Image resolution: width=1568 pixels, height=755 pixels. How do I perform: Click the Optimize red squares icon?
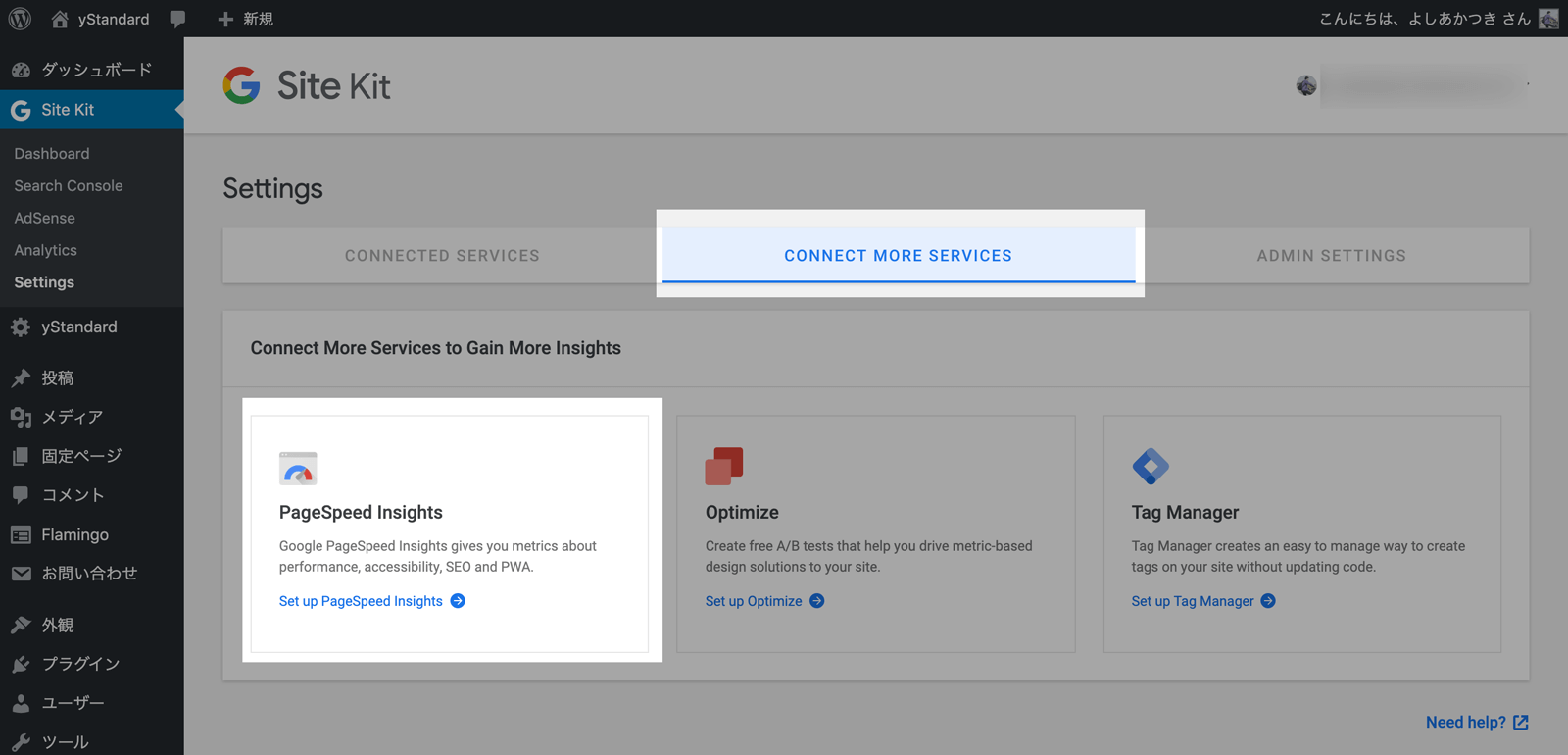click(724, 466)
